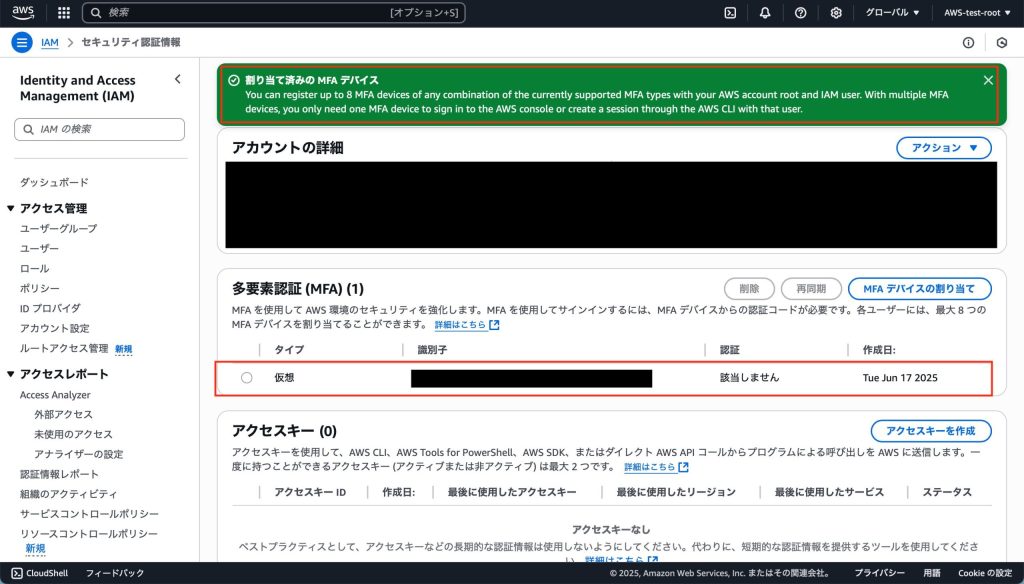Click the MFA デバイスの割り当て button
This screenshot has height=584, width=1024.
pos(920,289)
